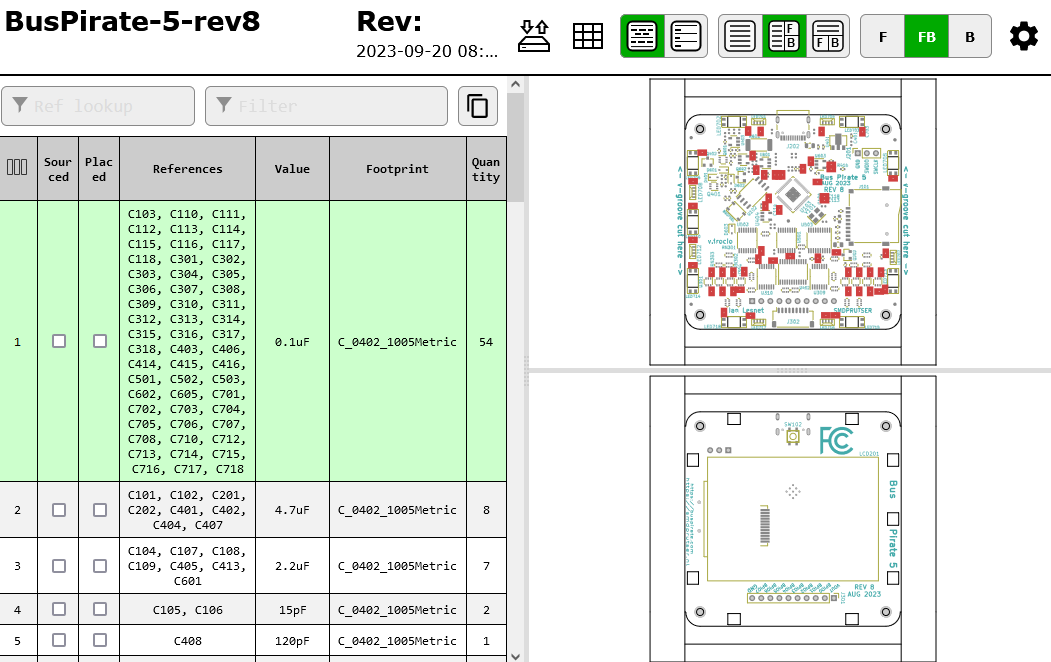Open the settings gear menu
This screenshot has height=662, width=1051.
click(1024, 36)
